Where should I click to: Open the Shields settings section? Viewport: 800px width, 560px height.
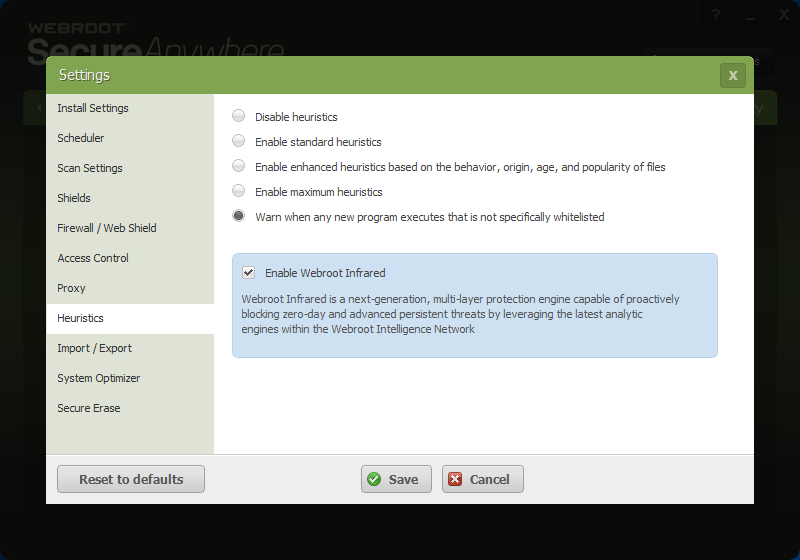click(130, 198)
